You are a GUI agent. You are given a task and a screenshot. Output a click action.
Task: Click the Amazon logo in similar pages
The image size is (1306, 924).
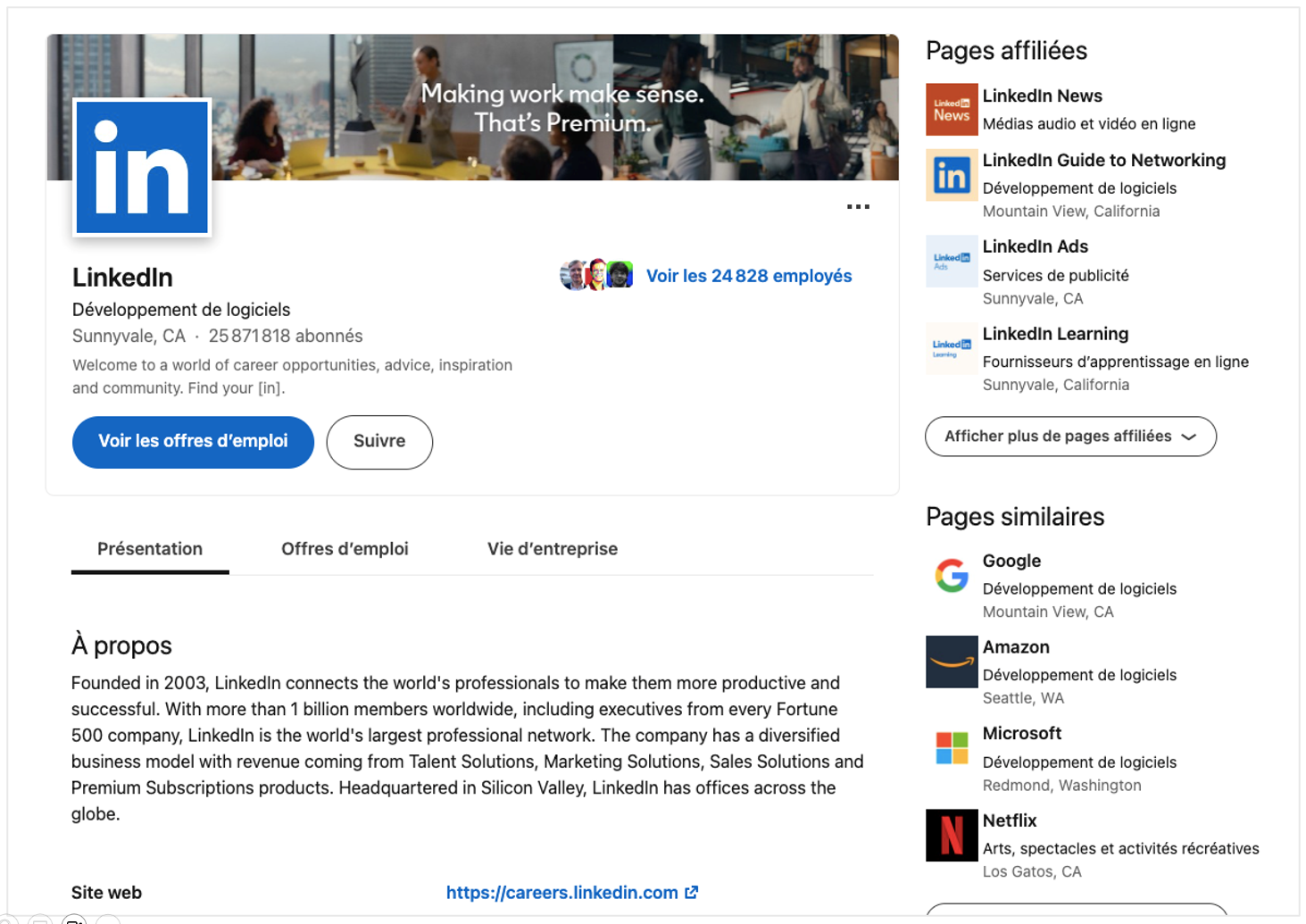tap(952, 662)
